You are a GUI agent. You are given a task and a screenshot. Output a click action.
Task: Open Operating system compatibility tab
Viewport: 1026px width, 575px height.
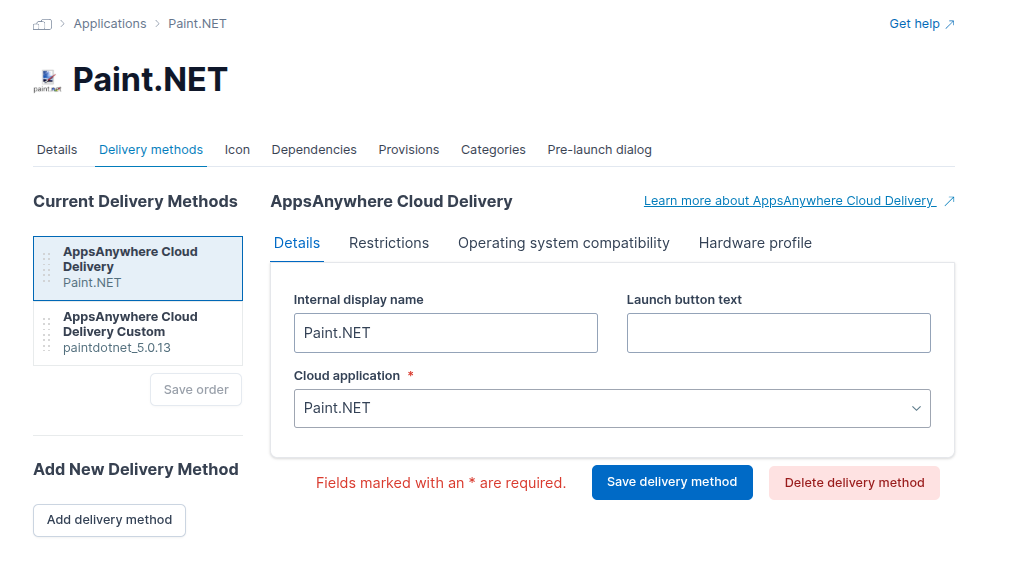coord(564,243)
